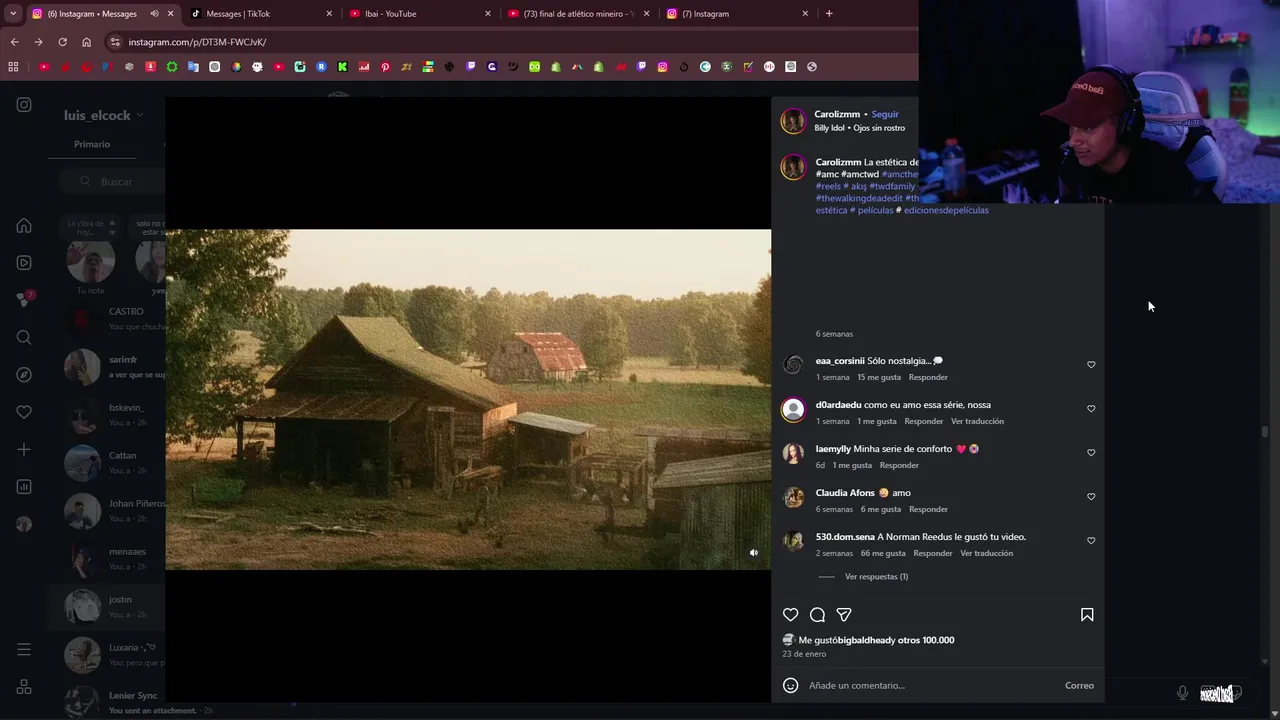Open new browser tab
Screen dimensions: 1280x720
(x=829, y=13)
